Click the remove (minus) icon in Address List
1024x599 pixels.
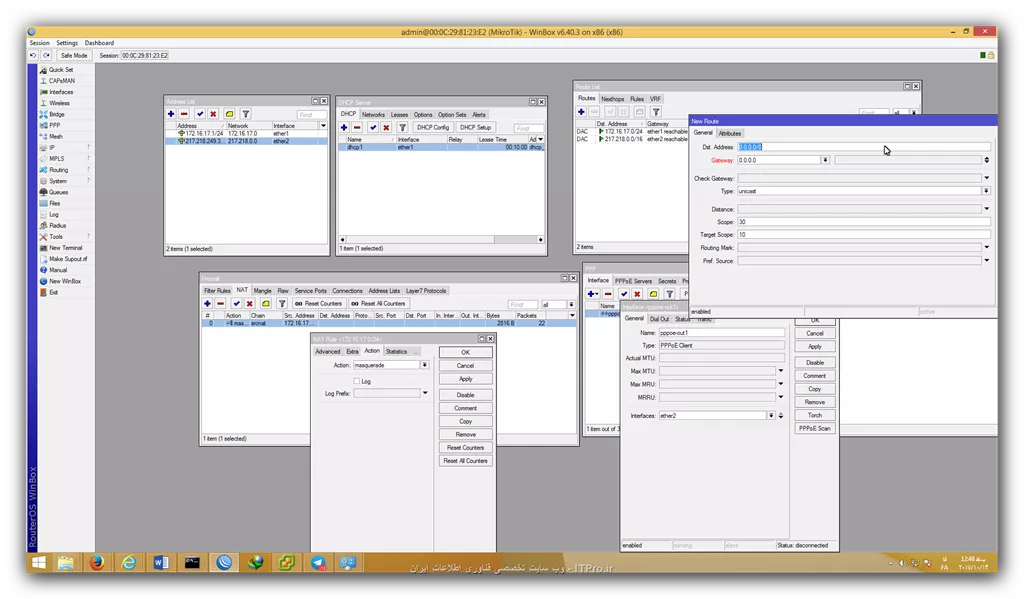pyautogui.click(x=184, y=114)
